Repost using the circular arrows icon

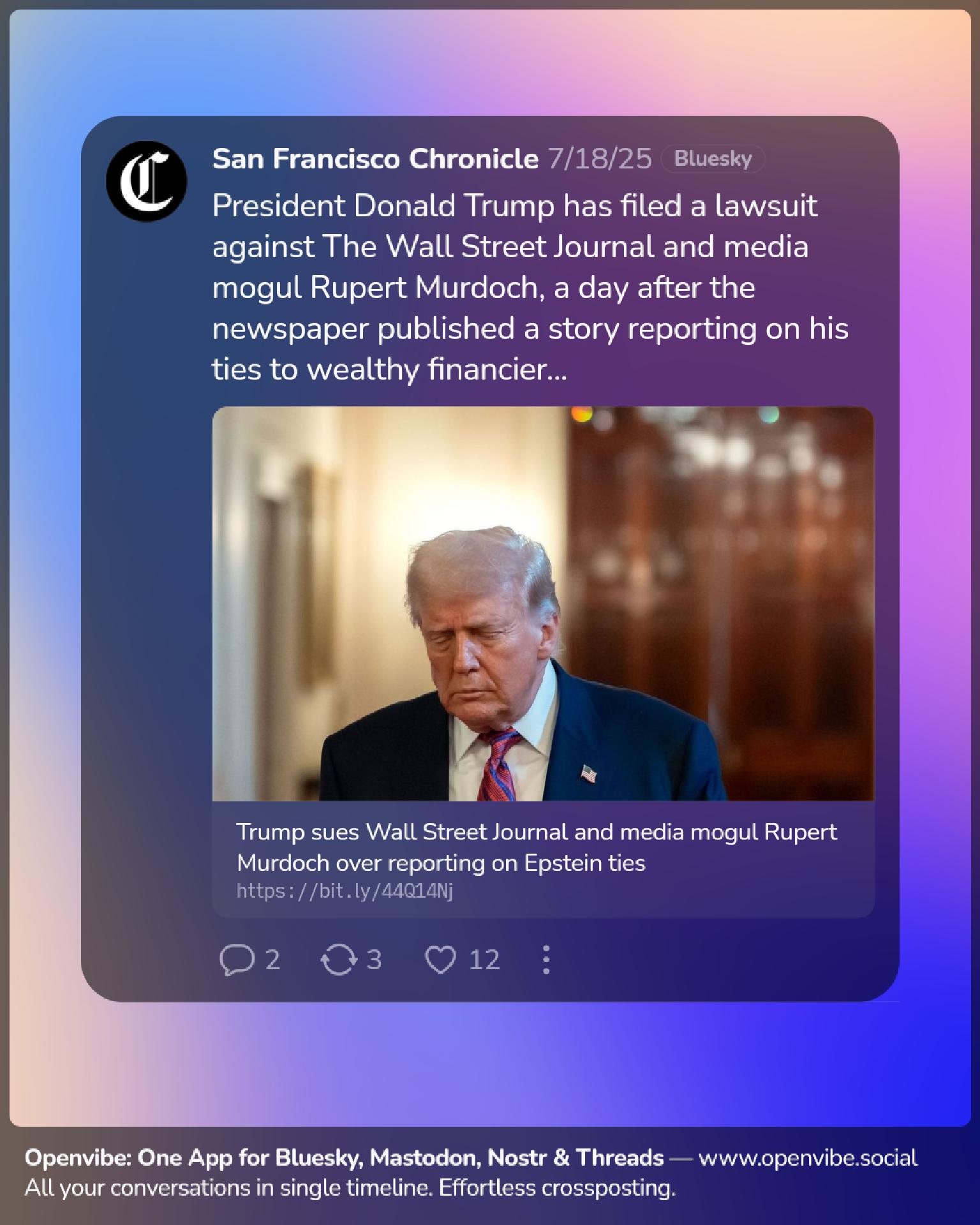(x=338, y=960)
